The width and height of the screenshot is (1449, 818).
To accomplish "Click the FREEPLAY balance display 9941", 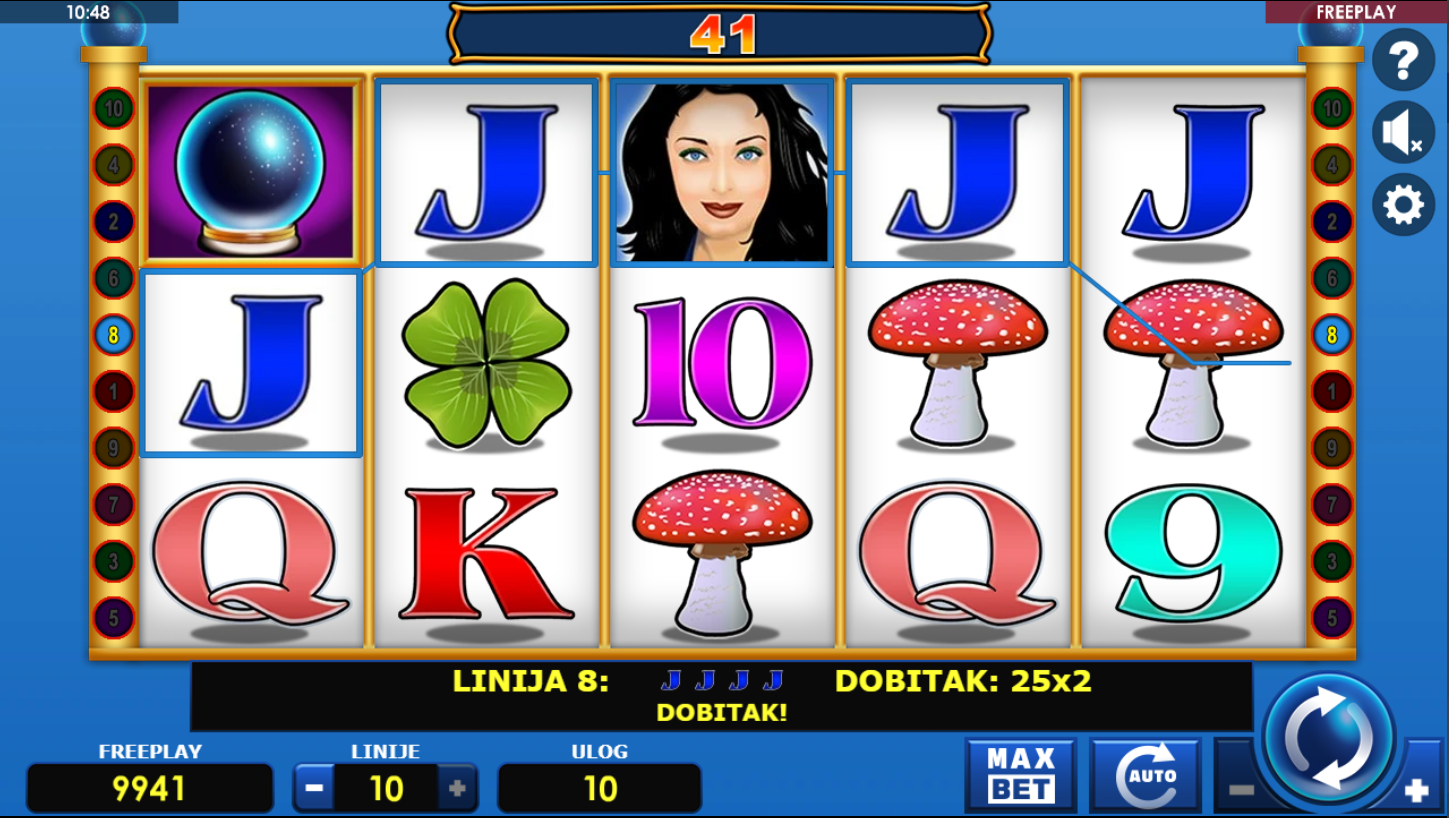I will (x=149, y=788).
